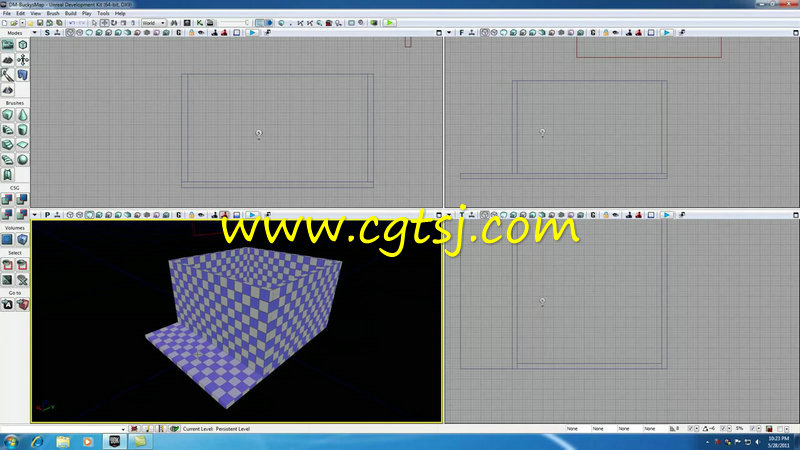This screenshot has width=800, height=450.
Task: Open the Tools menu
Action: click(x=103, y=13)
